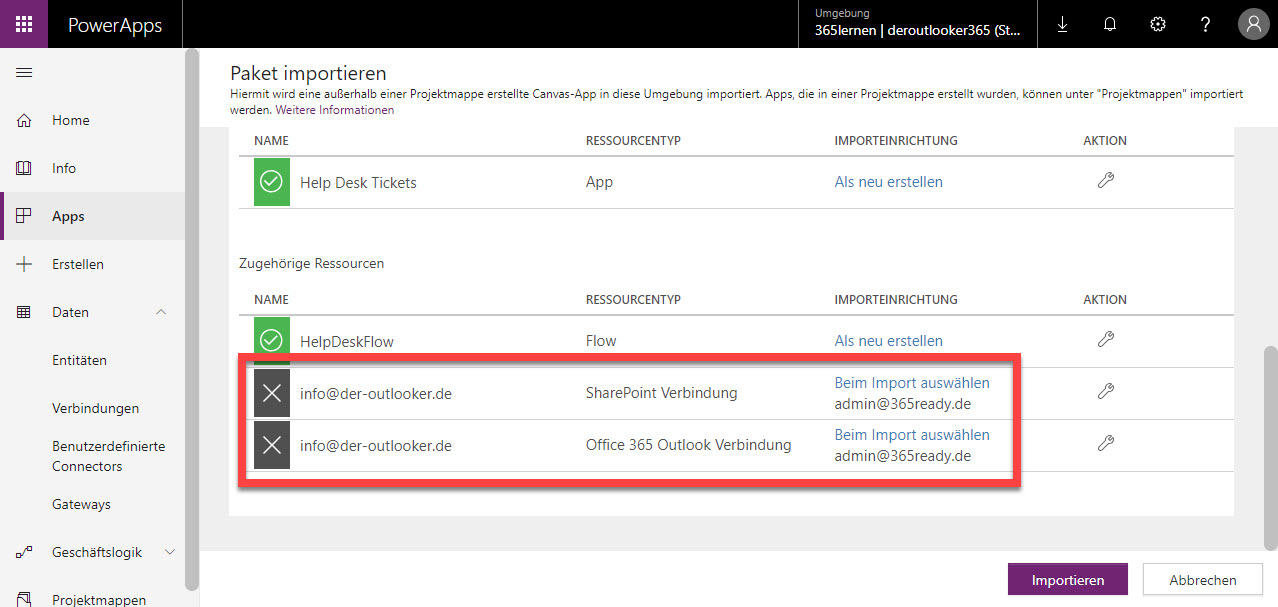
Task: Open Gateways under Daten
Action: (x=81, y=504)
